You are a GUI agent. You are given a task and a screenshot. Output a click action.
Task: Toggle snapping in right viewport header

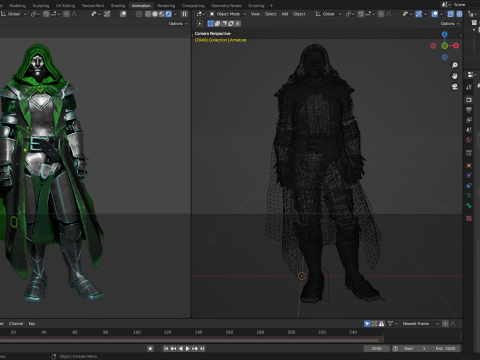point(361,14)
